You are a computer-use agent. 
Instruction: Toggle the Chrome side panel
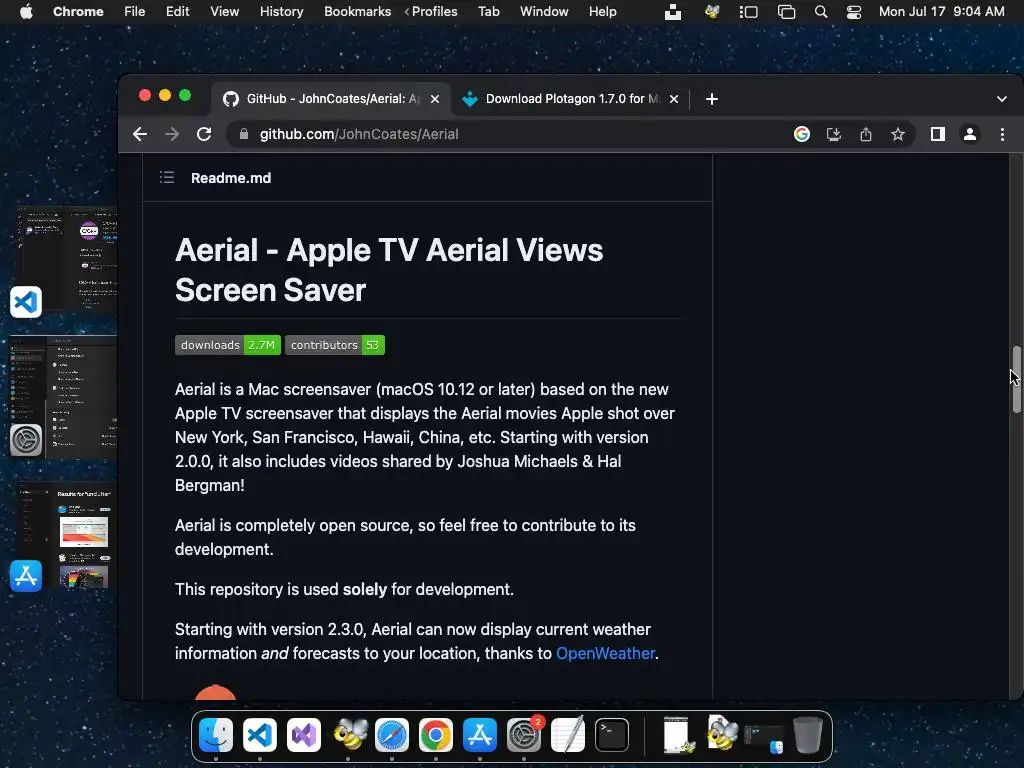(x=938, y=134)
